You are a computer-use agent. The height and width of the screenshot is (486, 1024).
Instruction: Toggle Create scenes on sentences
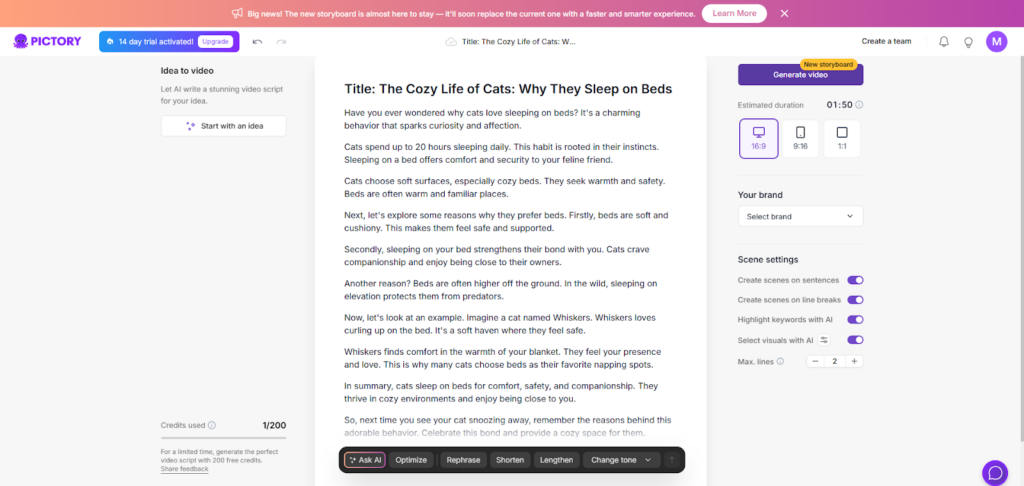pos(855,281)
